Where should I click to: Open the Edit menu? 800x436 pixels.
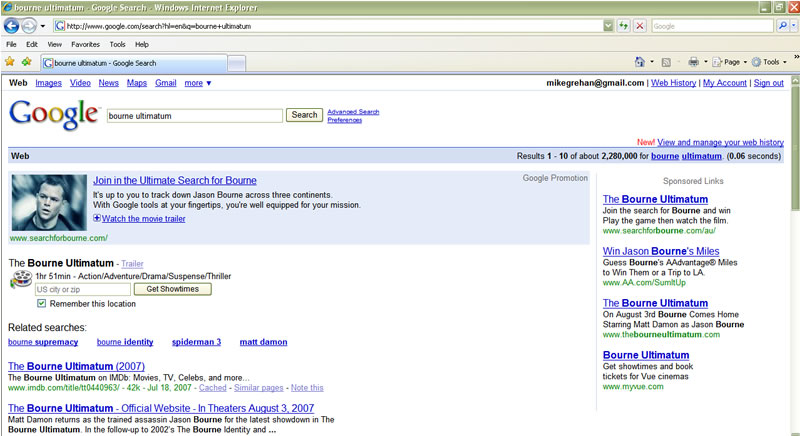pos(32,44)
